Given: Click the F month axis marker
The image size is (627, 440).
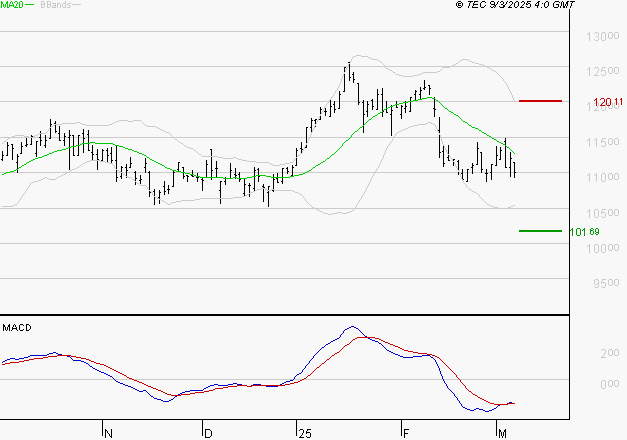Looking at the screenshot, I should tap(406, 434).
